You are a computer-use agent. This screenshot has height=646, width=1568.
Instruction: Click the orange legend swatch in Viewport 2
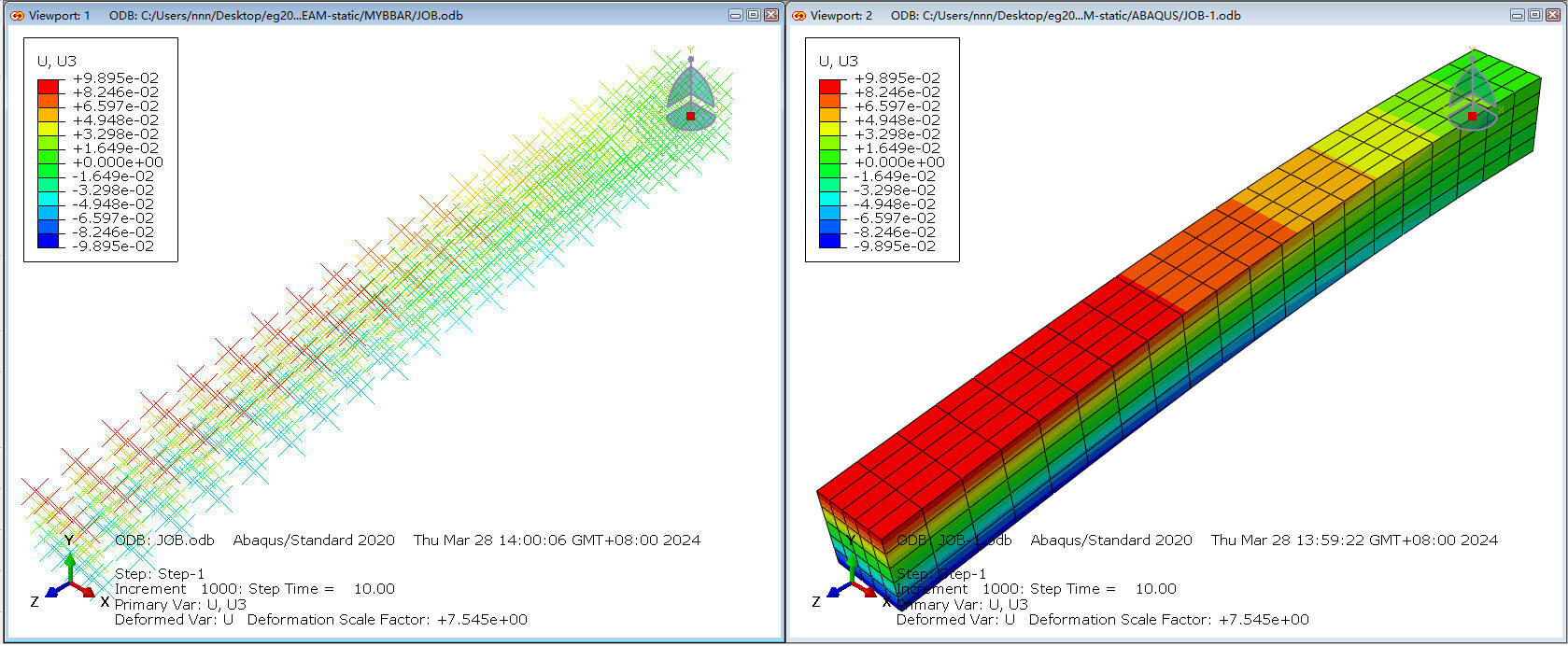coord(829,100)
